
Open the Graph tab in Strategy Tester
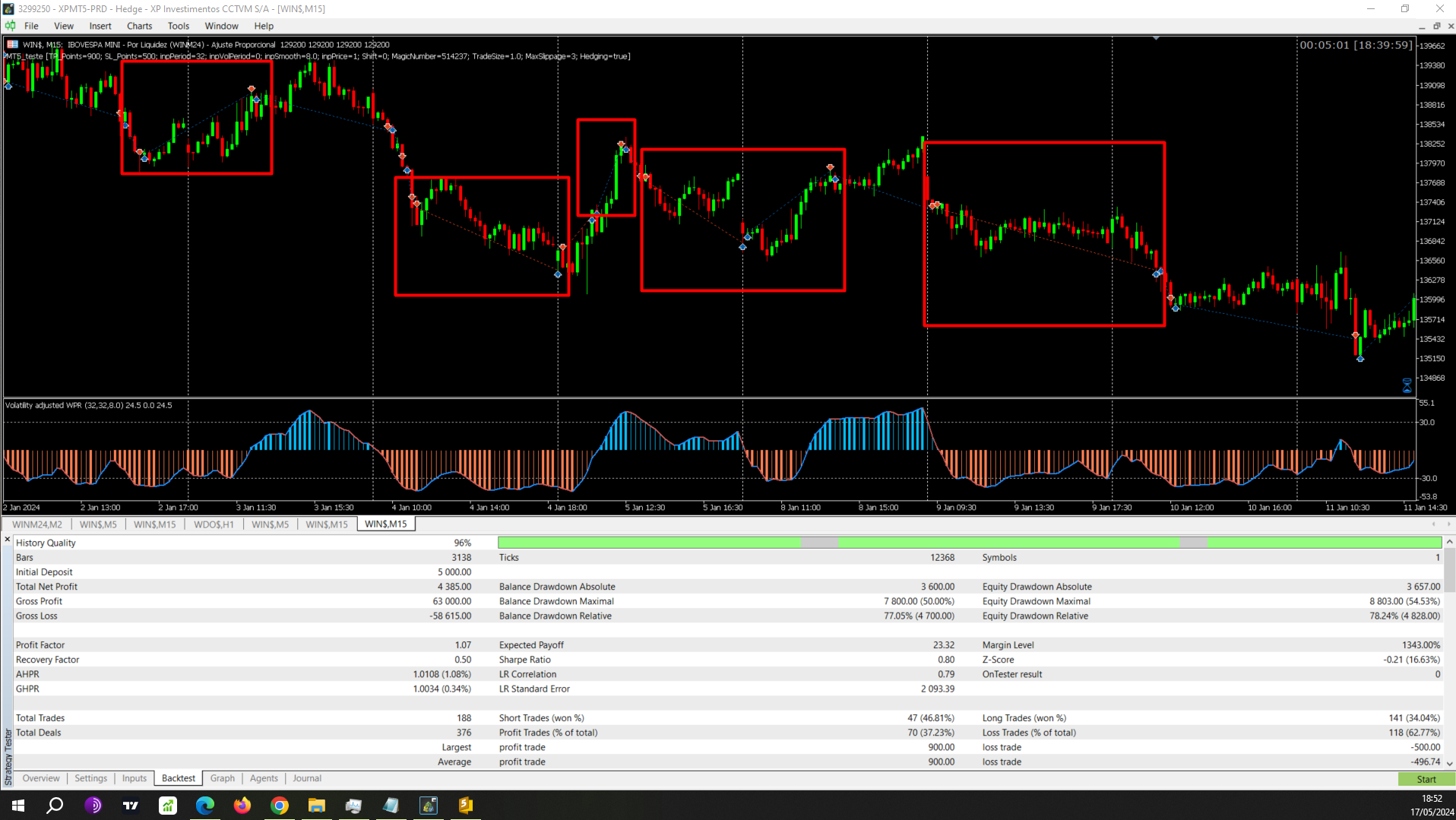coord(222,777)
